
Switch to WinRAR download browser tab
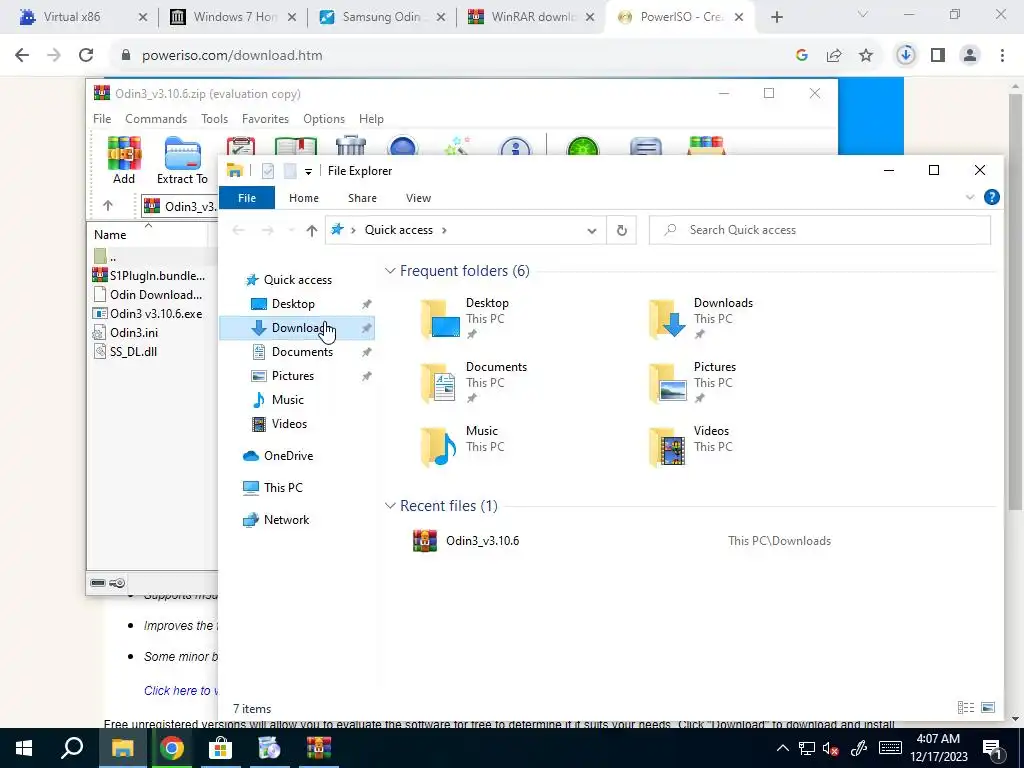coord(532,17)
